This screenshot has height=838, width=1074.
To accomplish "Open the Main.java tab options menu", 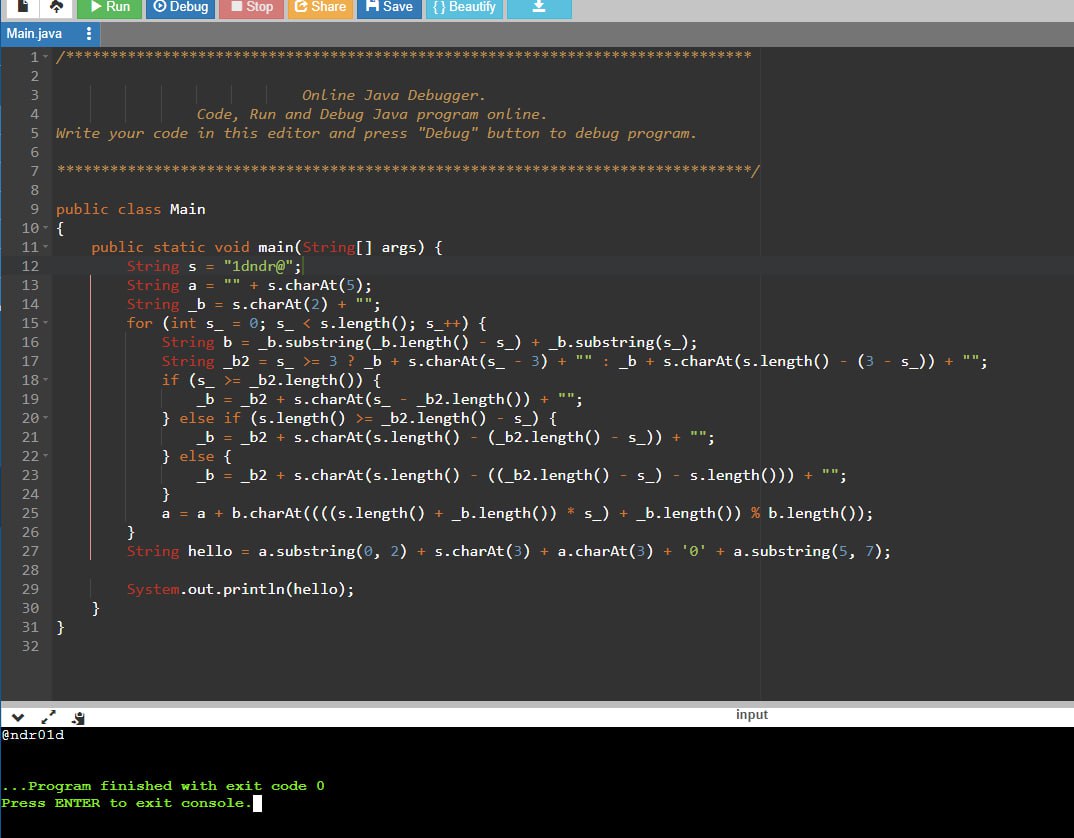I will 88,34.
